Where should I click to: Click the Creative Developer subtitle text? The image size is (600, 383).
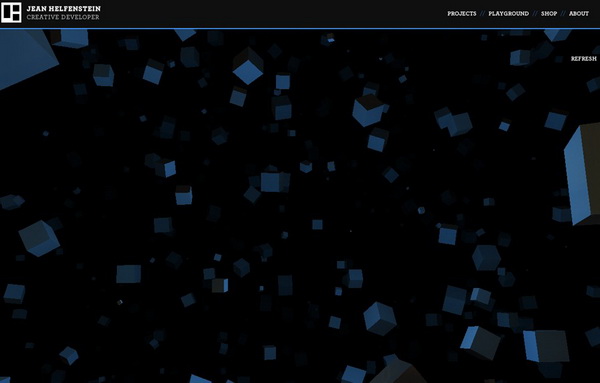(63, 17)
